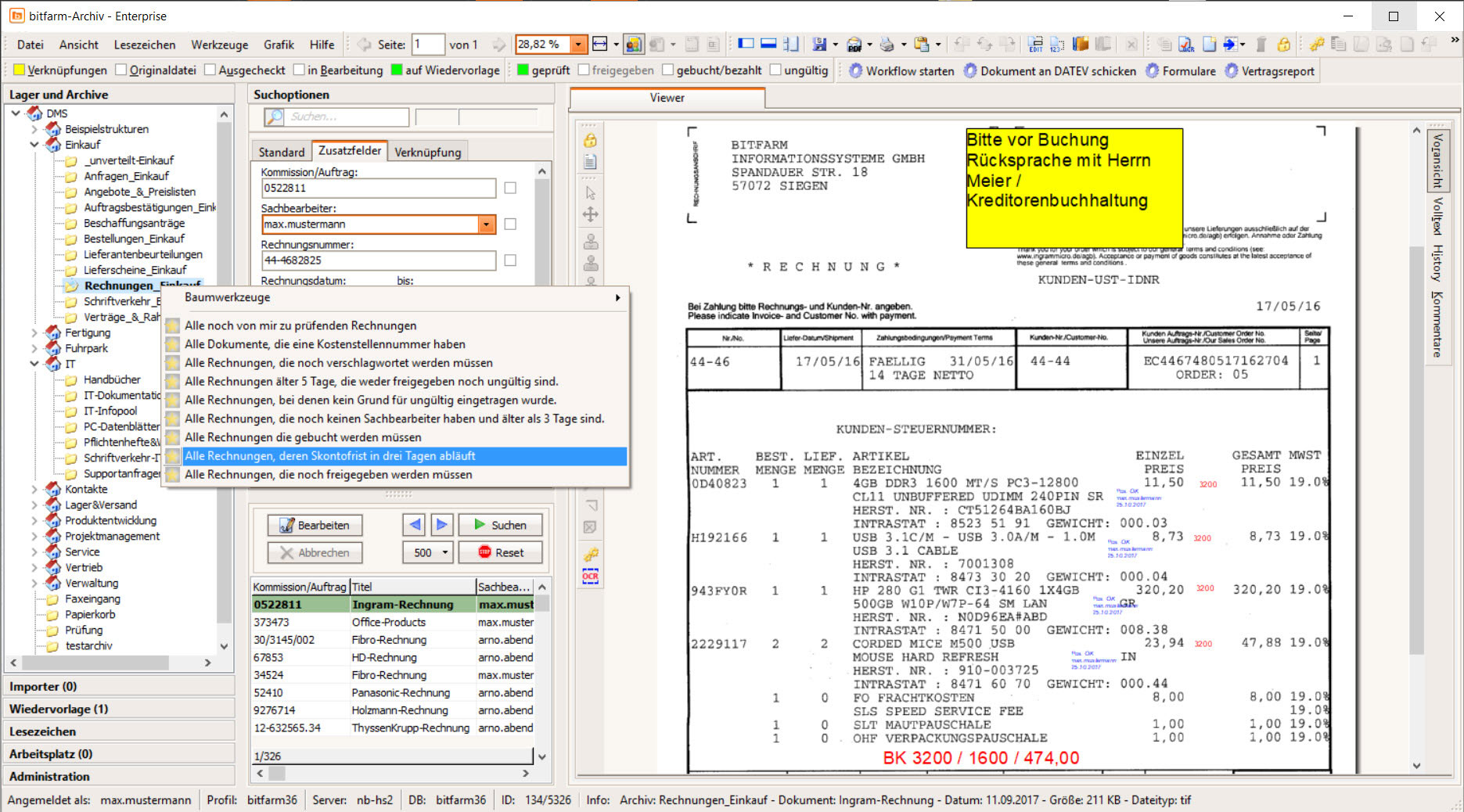The height and width of the screenshot is (812, 1464).
Task: Click the EDIT toolbar icon
Action: 1035,45
